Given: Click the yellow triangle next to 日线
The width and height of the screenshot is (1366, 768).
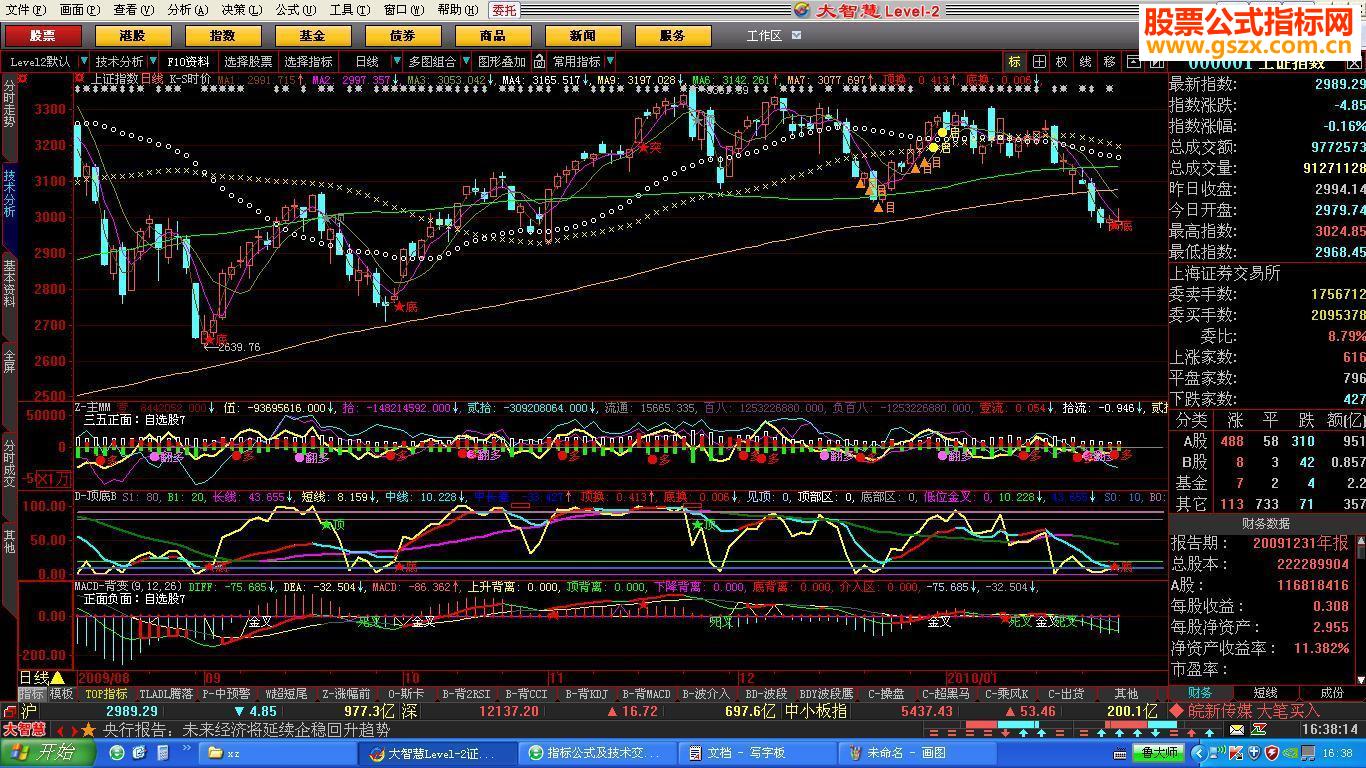Looking at the screenshot, I should 58,677.
